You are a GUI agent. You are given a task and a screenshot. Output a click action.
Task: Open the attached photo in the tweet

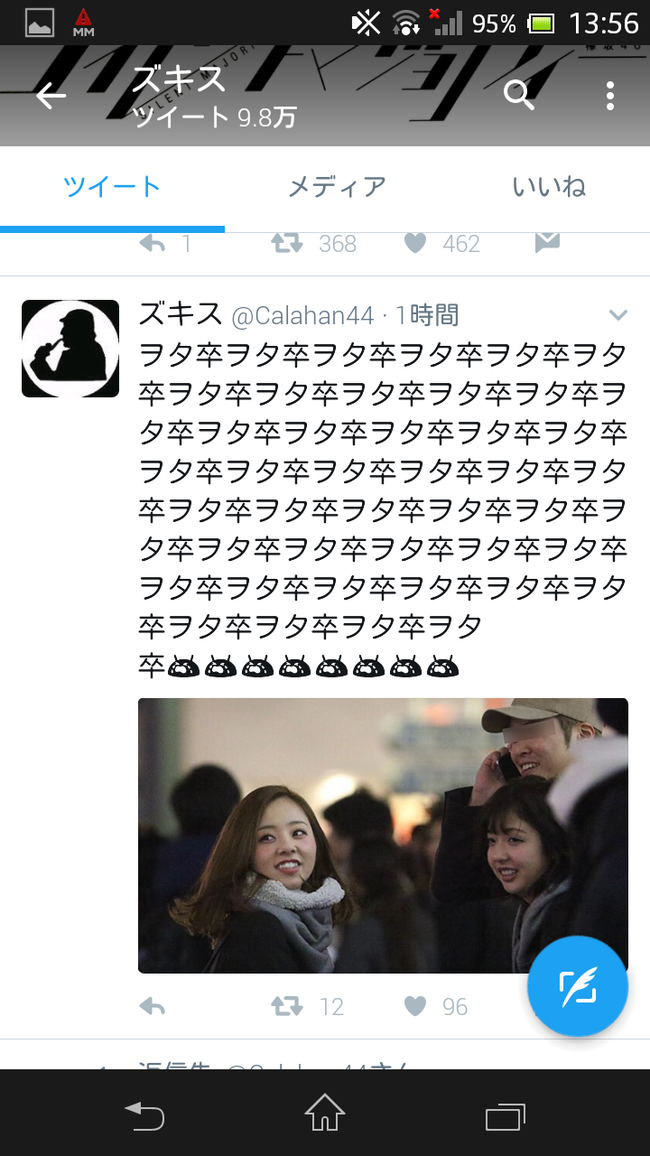tap(382, 835)
